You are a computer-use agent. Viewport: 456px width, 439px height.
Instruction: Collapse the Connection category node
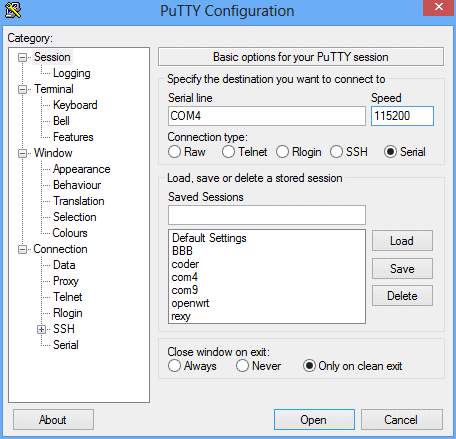(x=22, y=249)
